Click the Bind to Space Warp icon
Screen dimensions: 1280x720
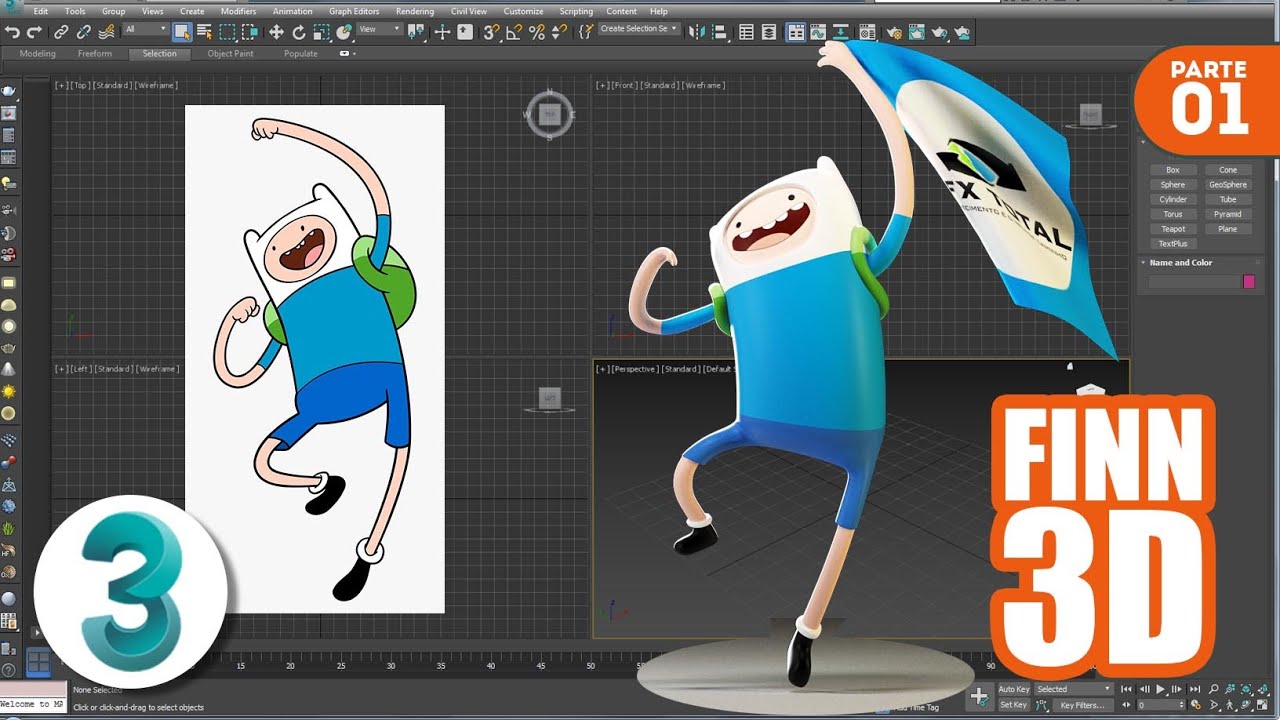[106, 32]
